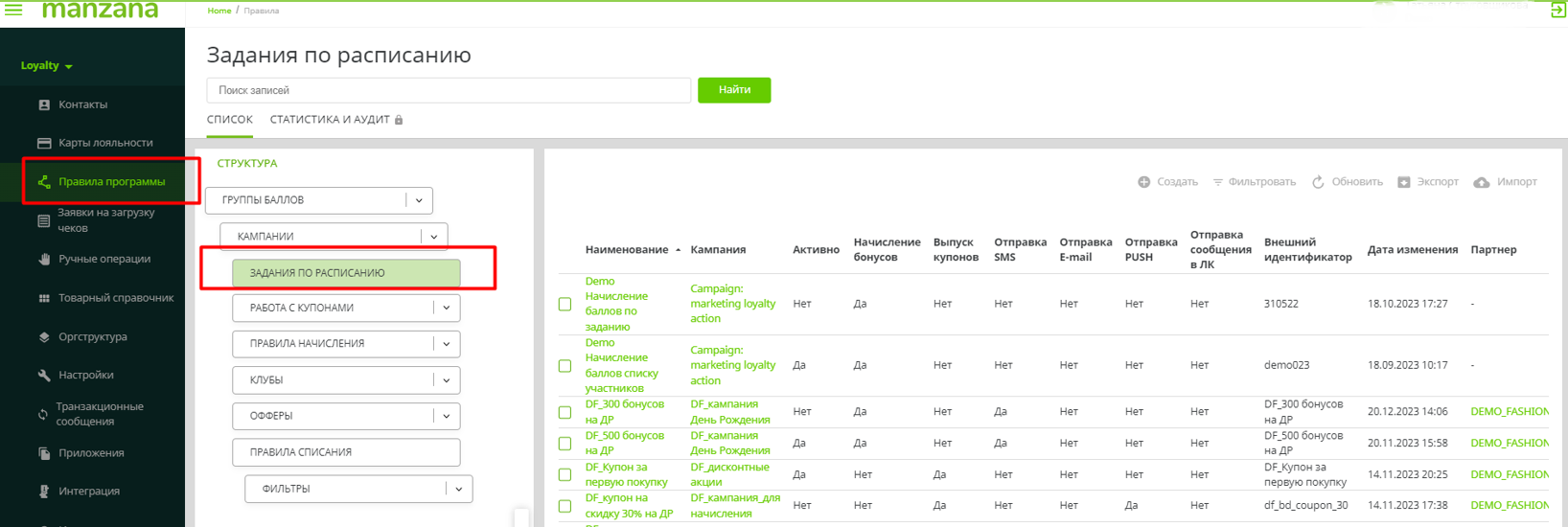Click the Ручные операции hand icon

coord(44,259)
